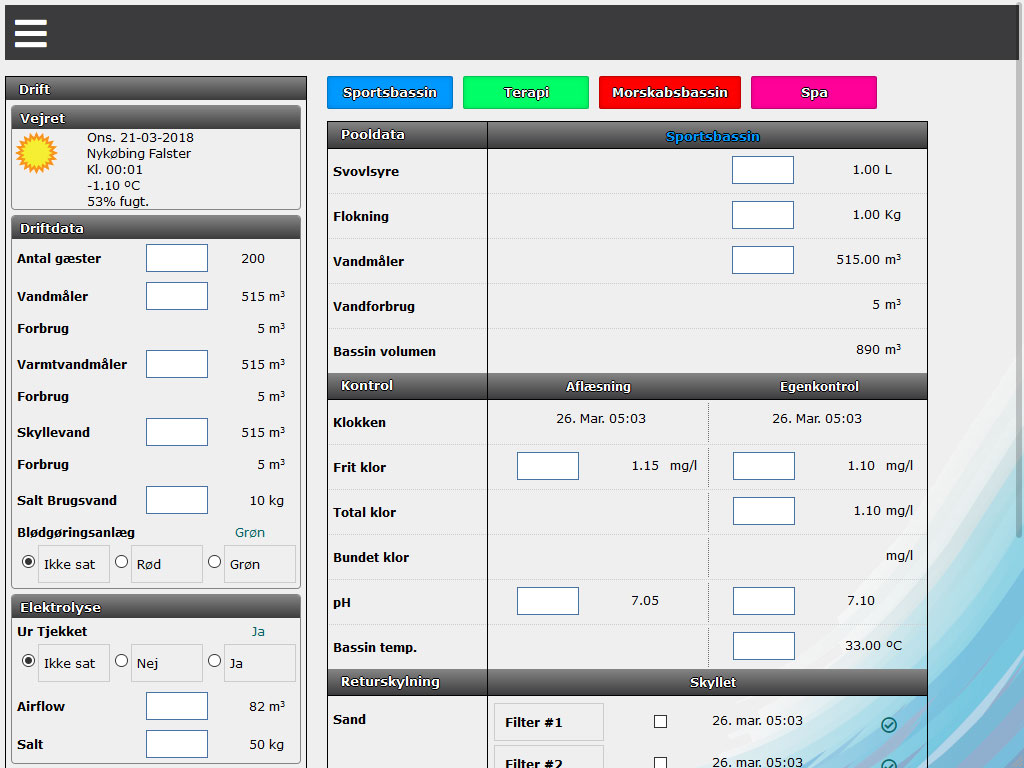This screenshot has height=768, width=1024.
Task: Switch to the Sportsbassin tab
Action: pyautogui.click(x=390, y=93)
